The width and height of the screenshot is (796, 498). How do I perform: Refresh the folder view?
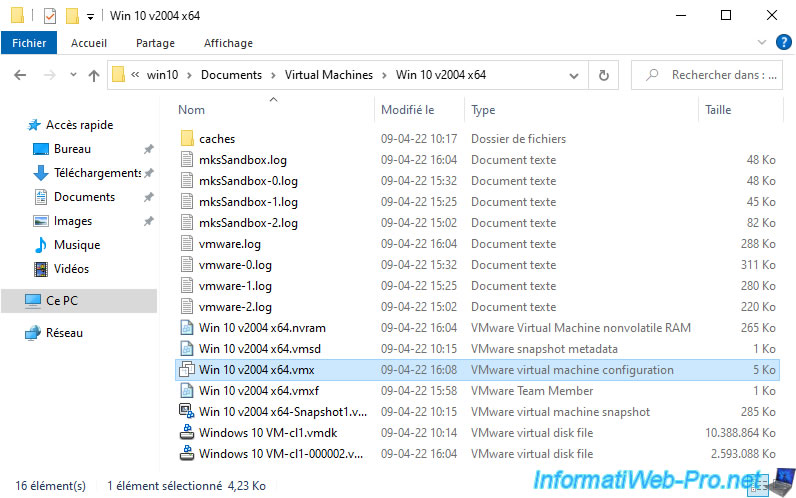(x=604, y=76)
